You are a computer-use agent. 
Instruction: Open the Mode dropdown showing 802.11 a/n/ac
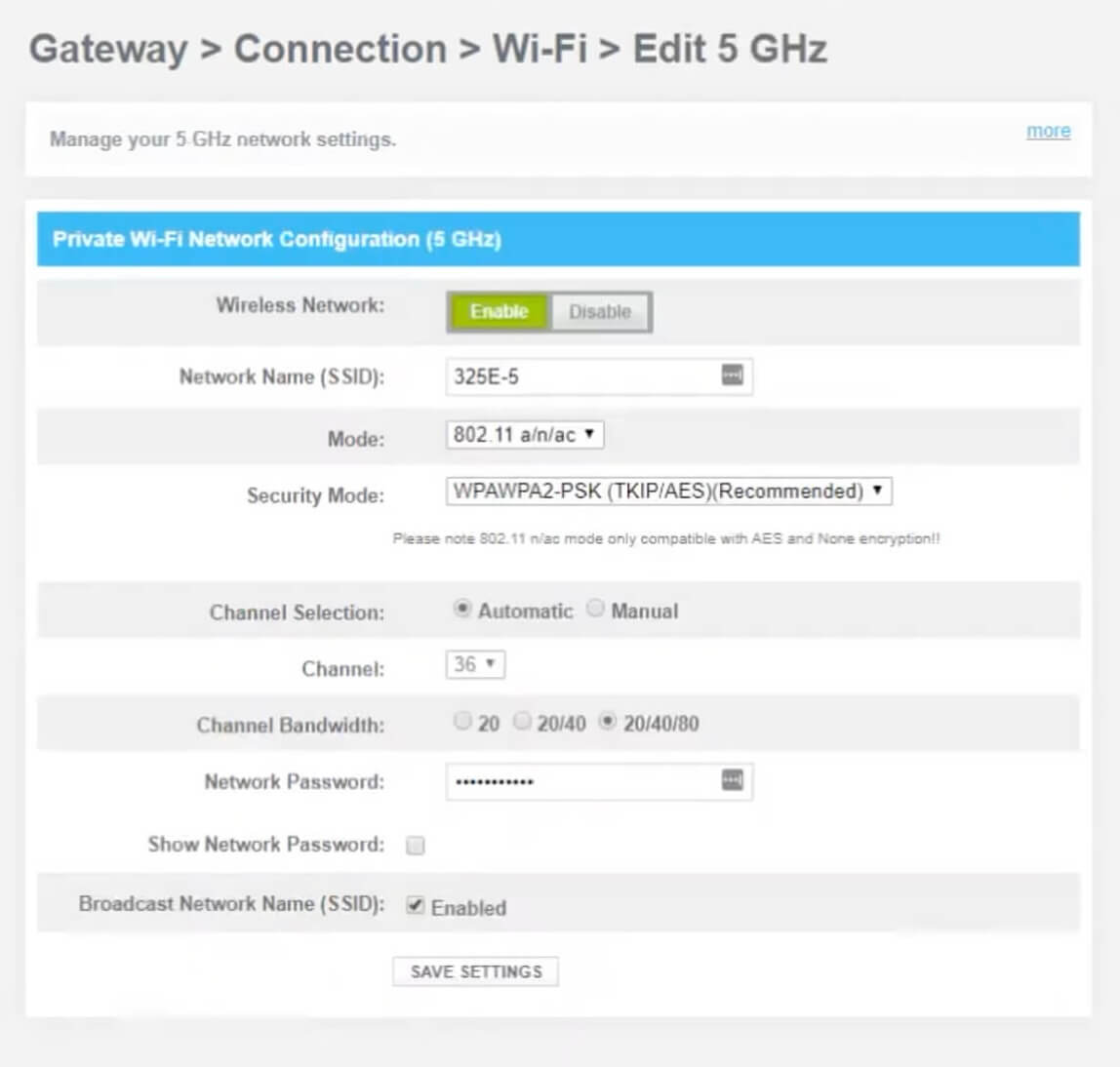[525, 434]
